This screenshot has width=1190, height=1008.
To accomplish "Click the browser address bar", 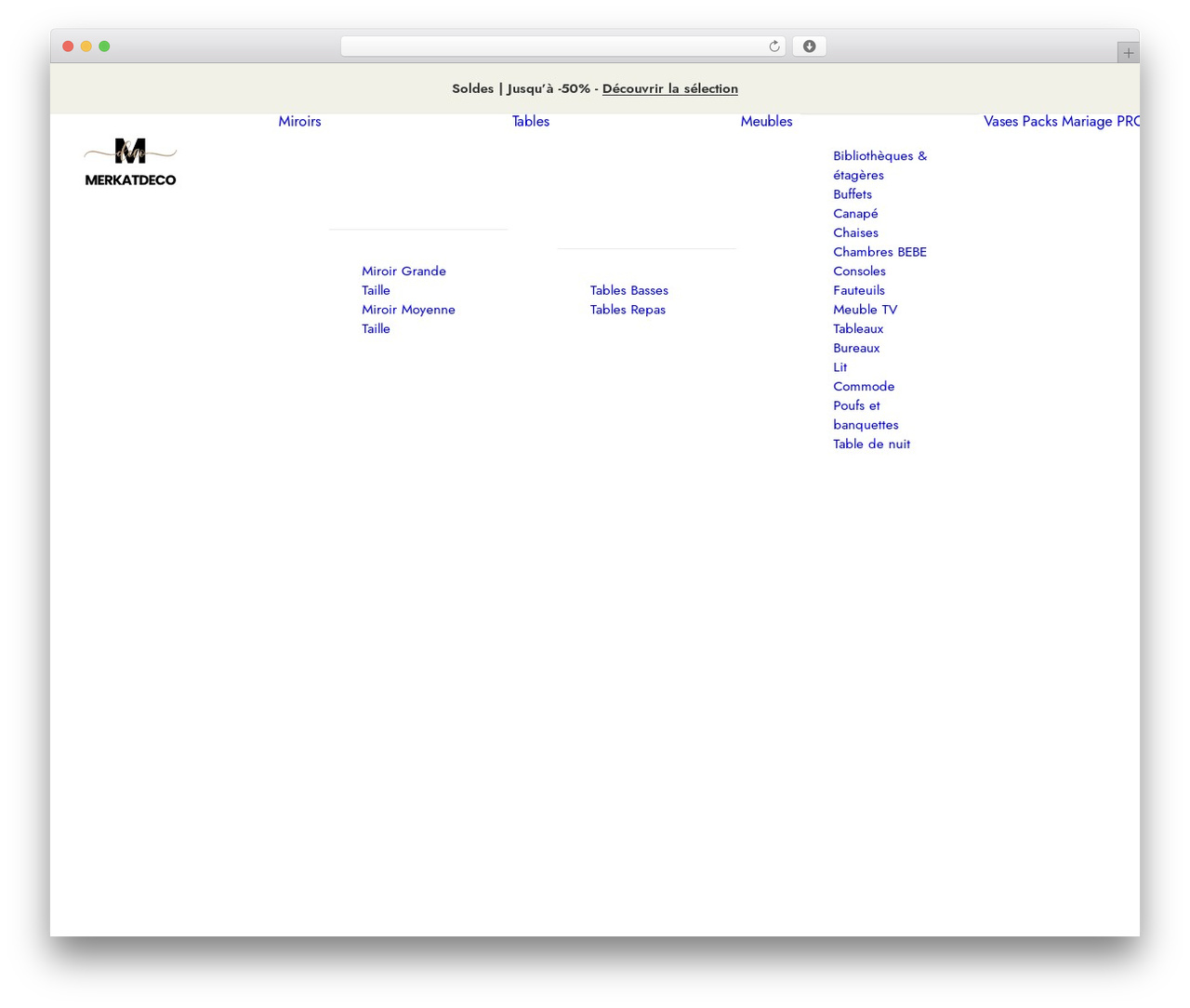I will [562, 46].
